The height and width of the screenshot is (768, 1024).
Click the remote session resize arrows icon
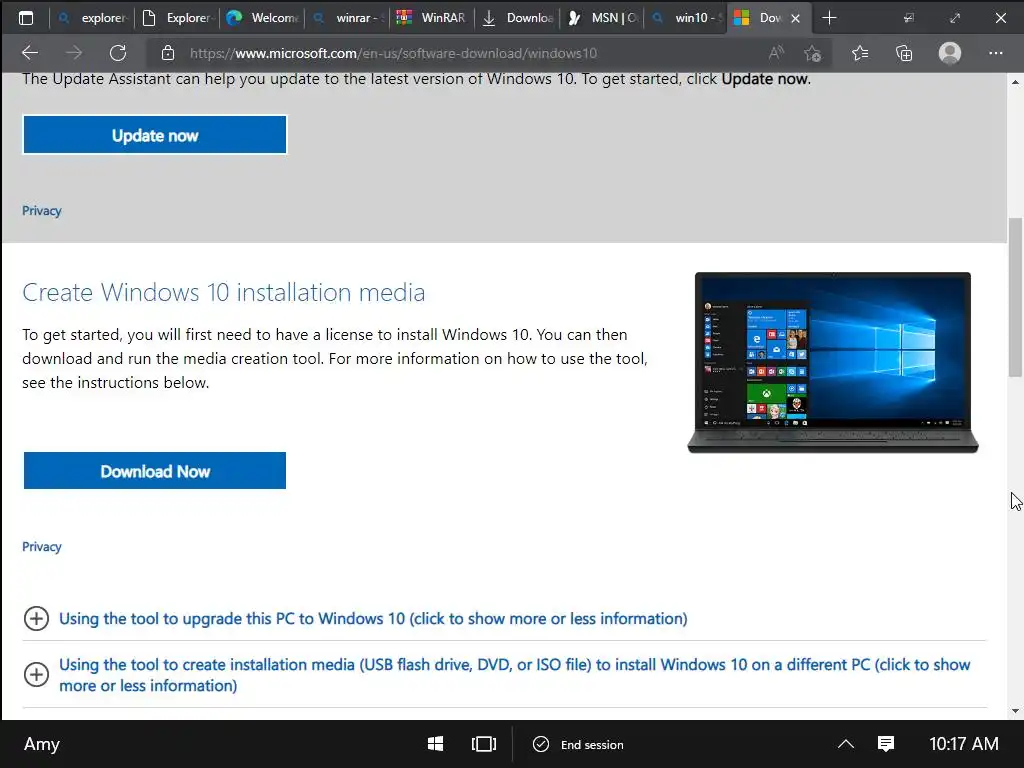coord(955,18)
